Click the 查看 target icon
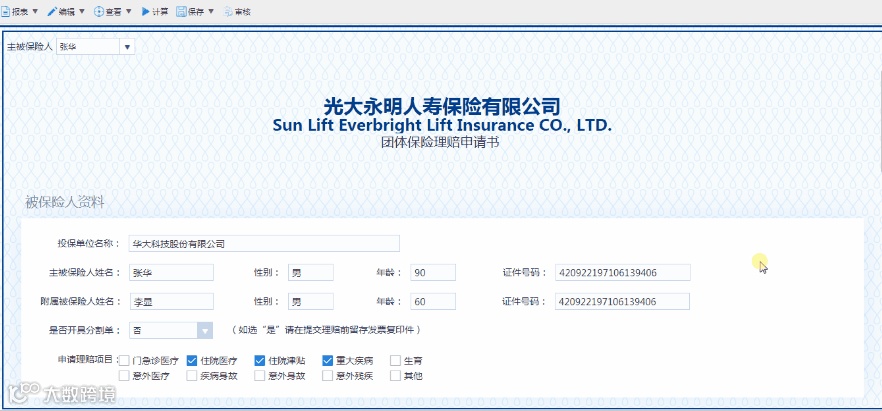Viewport: 882px width, 411px height. click(x=98, y=11)
